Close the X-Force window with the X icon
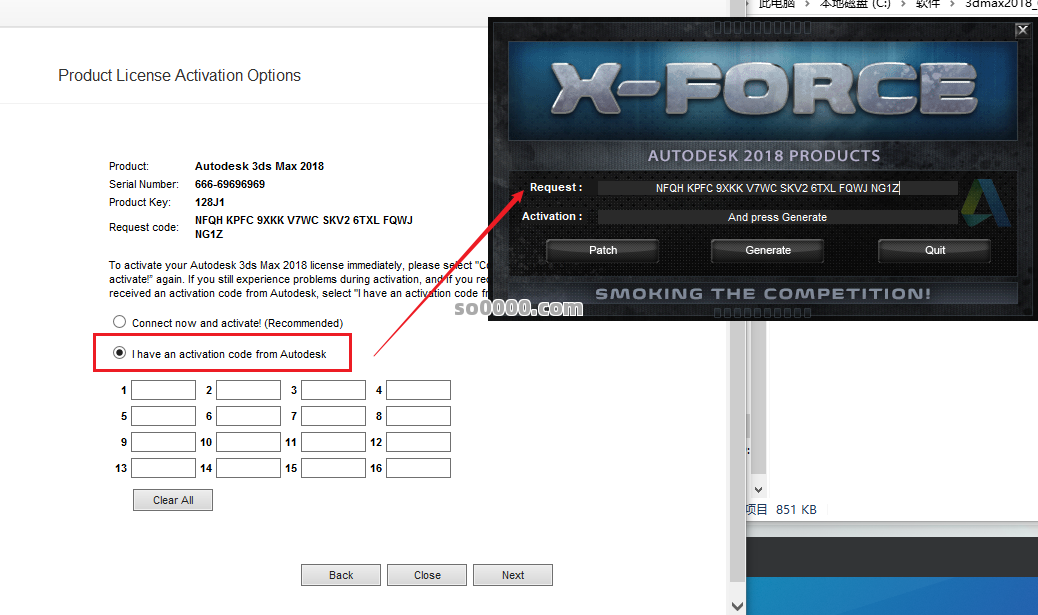This screenshot has width=1038, height=615. tap(1022, 30)
